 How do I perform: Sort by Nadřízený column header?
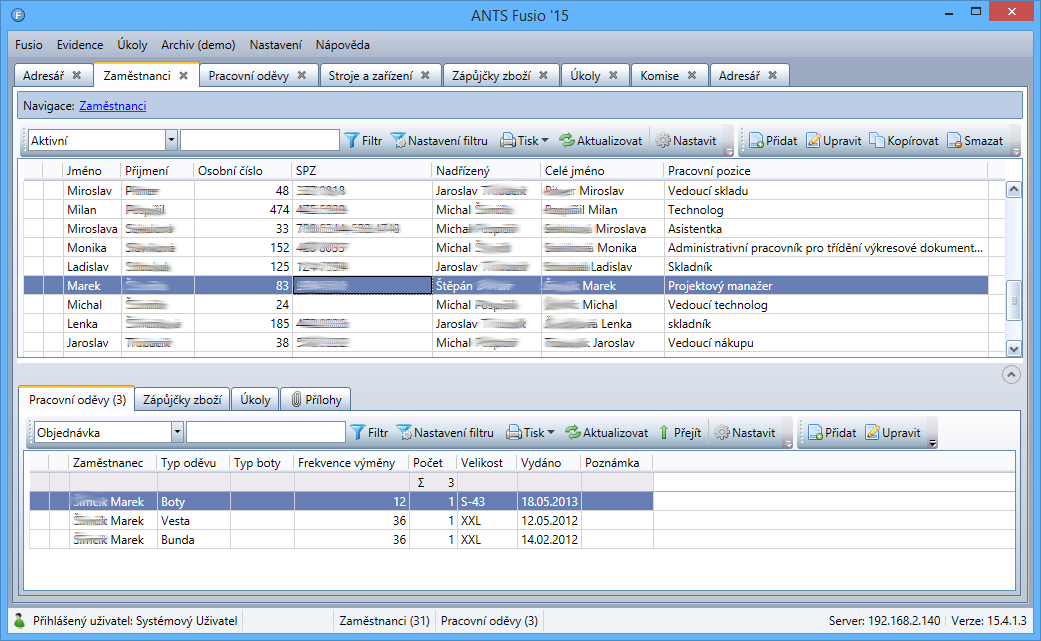487,171
